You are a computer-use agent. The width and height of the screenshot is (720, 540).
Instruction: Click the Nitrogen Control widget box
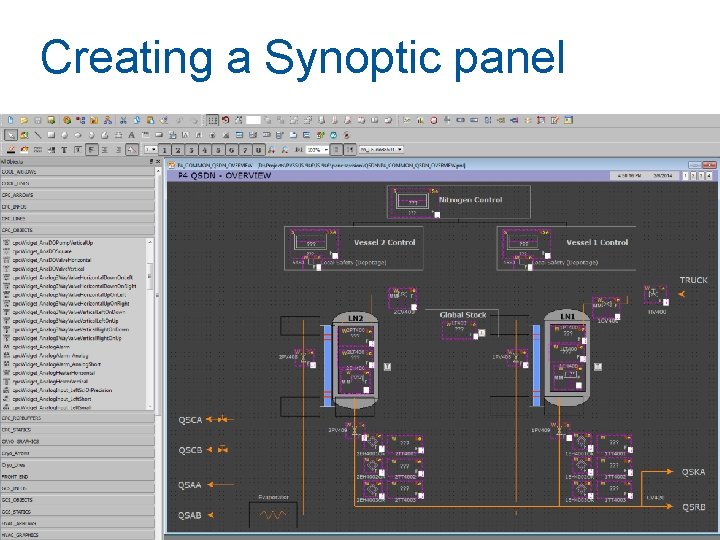(x=459, y=202)
